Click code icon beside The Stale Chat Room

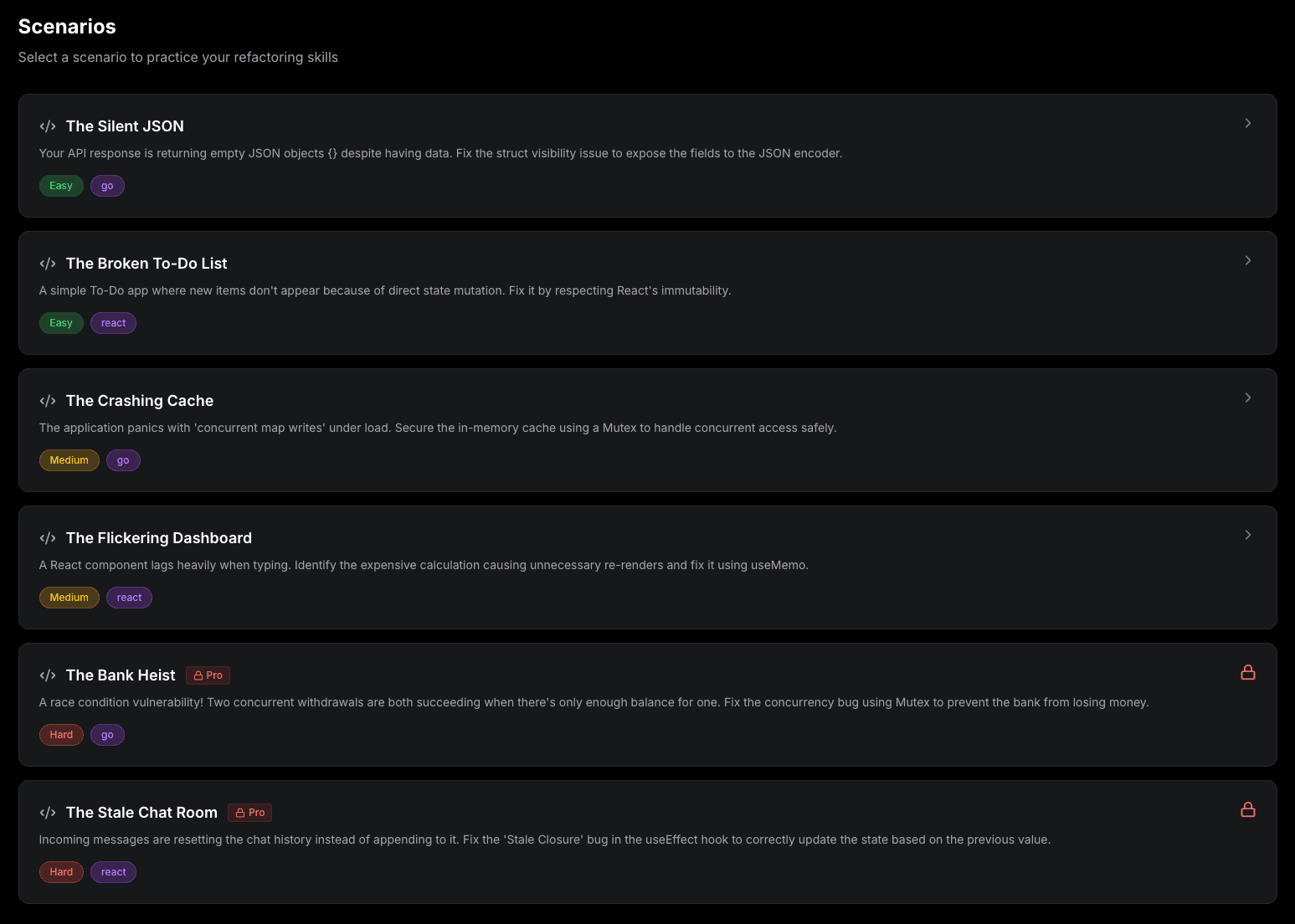(x=48, y=813)
